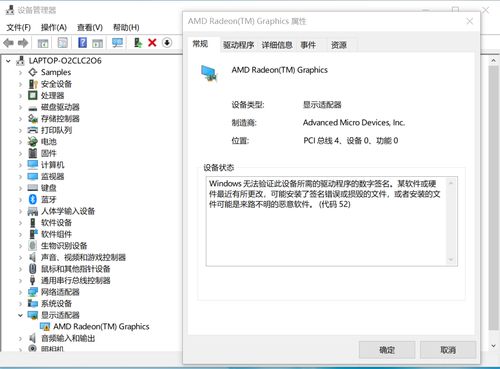Expand the 蓝牙 tree node
The image size is (500, 369).
pyautogui.click(x=20, y=200)
